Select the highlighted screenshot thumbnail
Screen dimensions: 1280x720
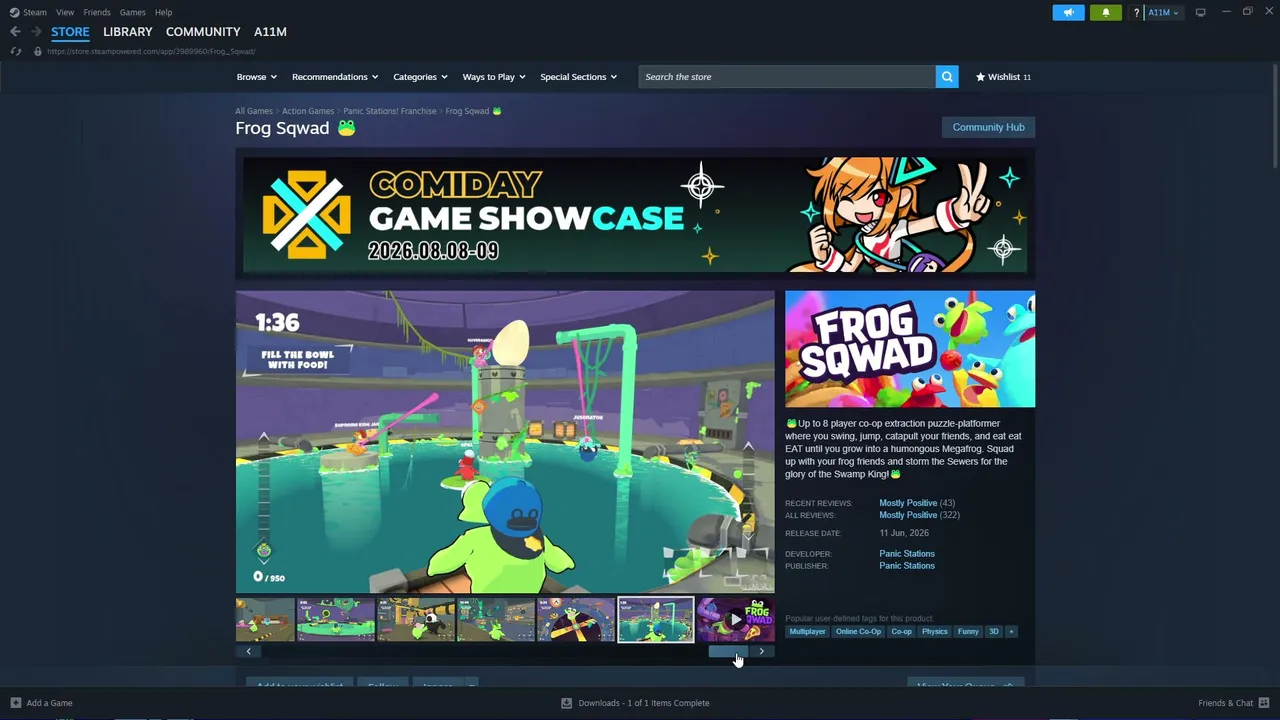point(655,620)
